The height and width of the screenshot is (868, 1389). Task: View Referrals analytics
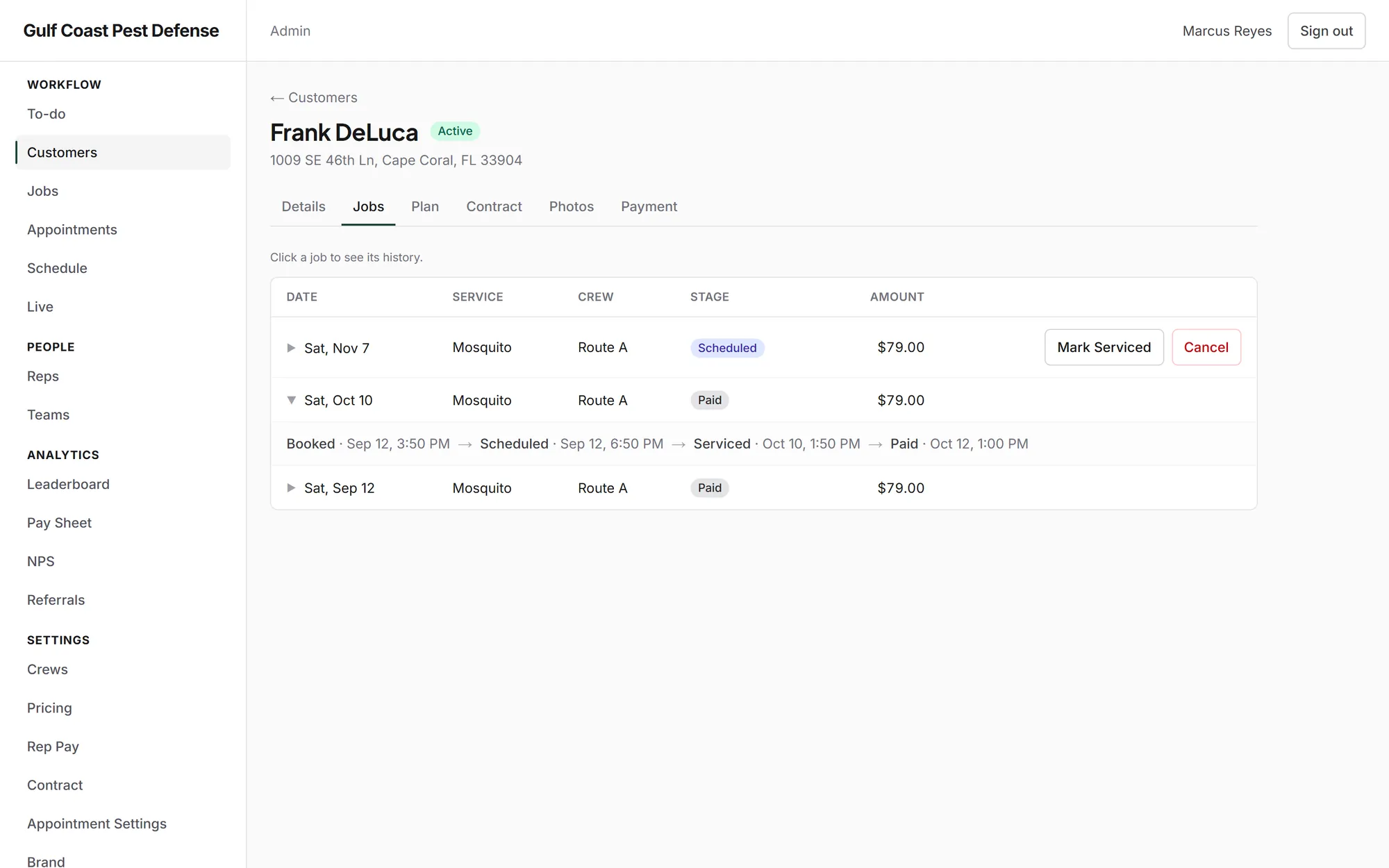(123, 600)
